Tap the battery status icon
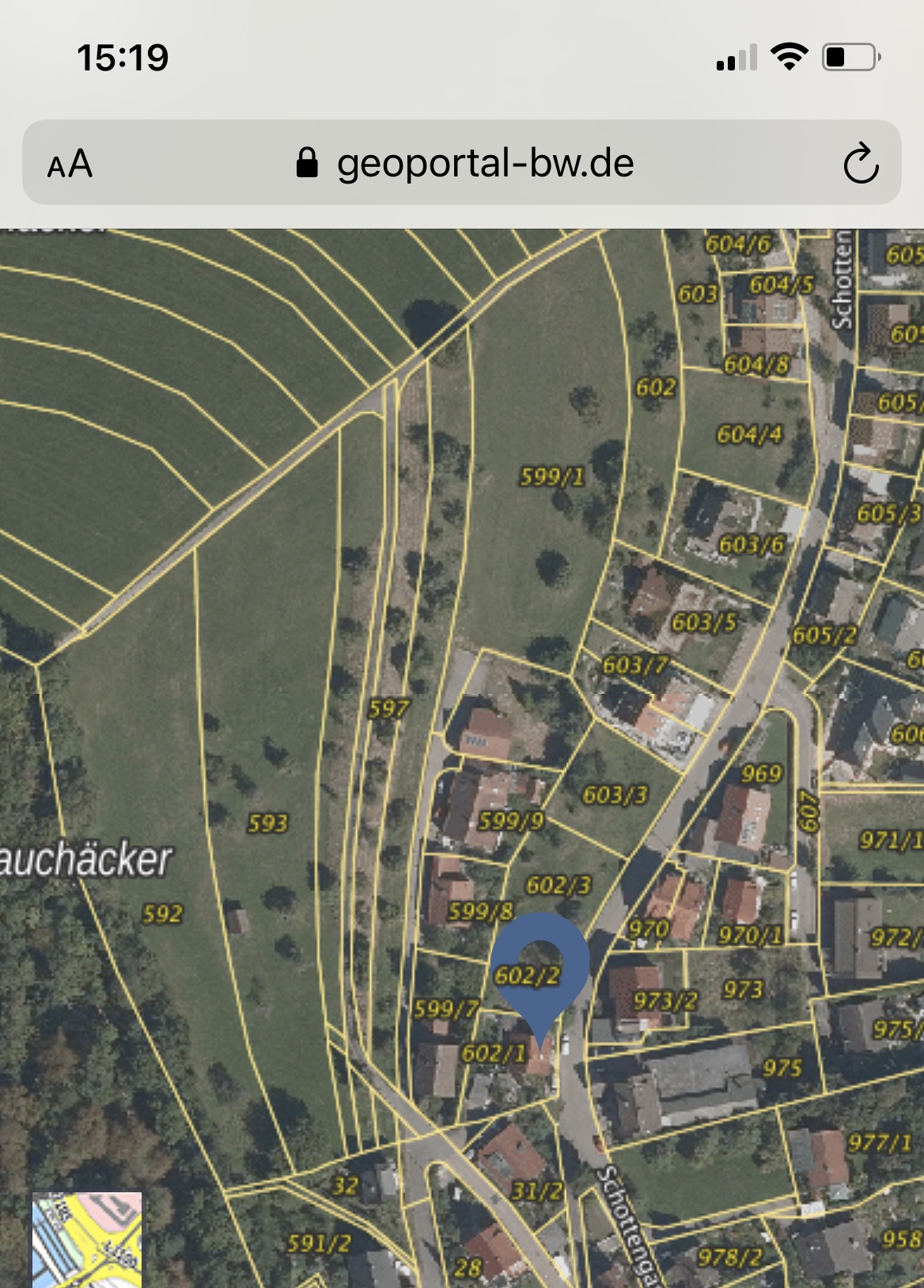 click(x=851, y=57)
